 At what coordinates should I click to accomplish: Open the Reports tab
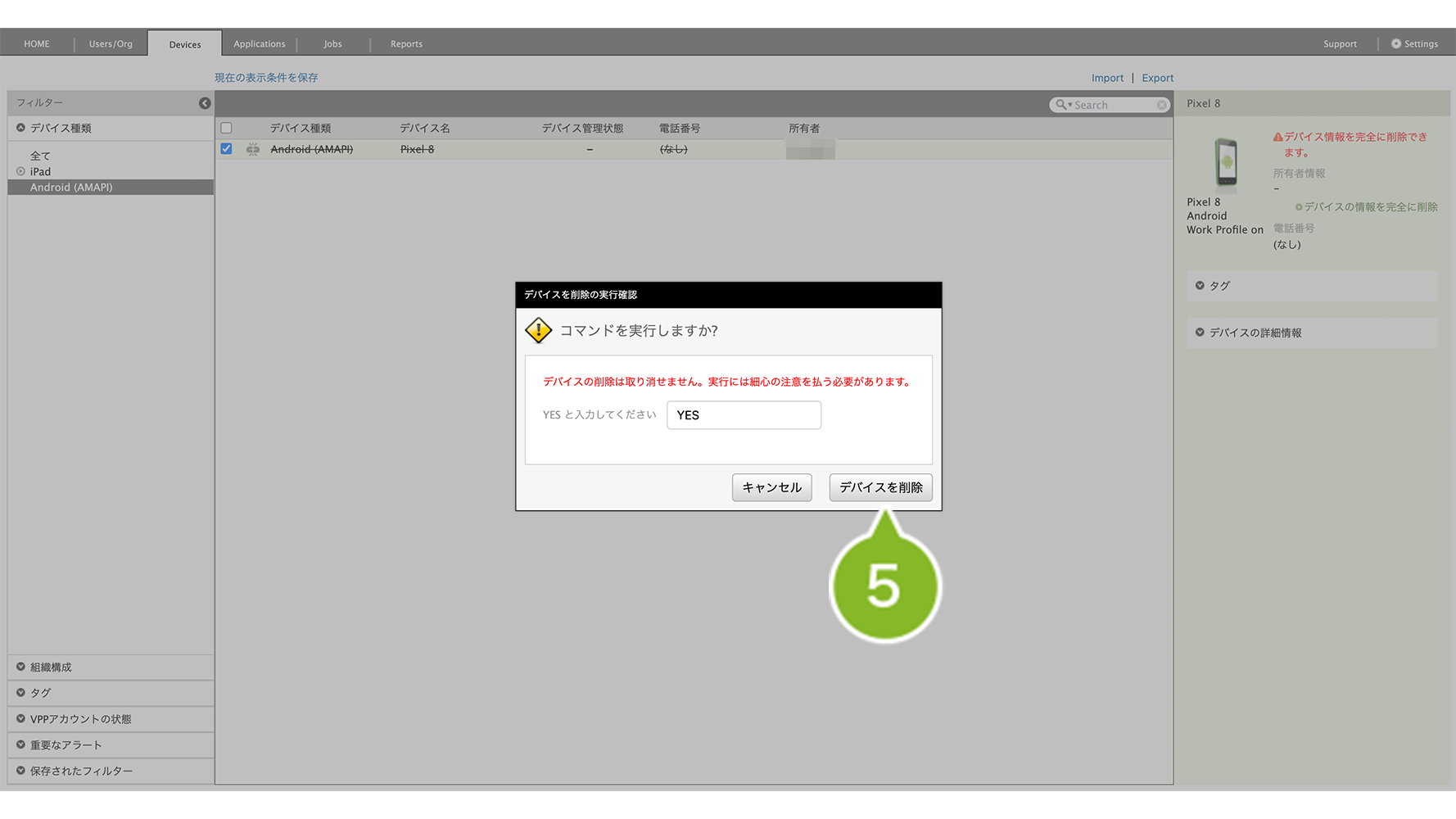[407, 44]
